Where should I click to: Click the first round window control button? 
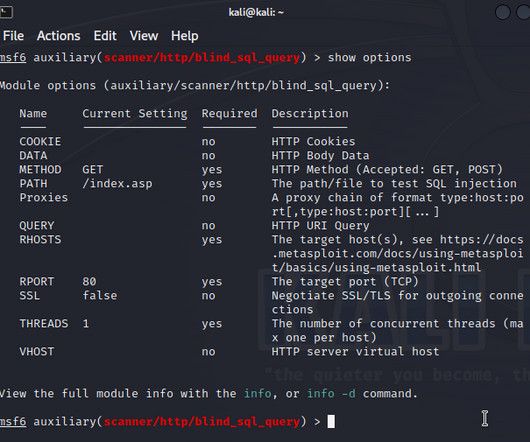click(x=502, y=13)
